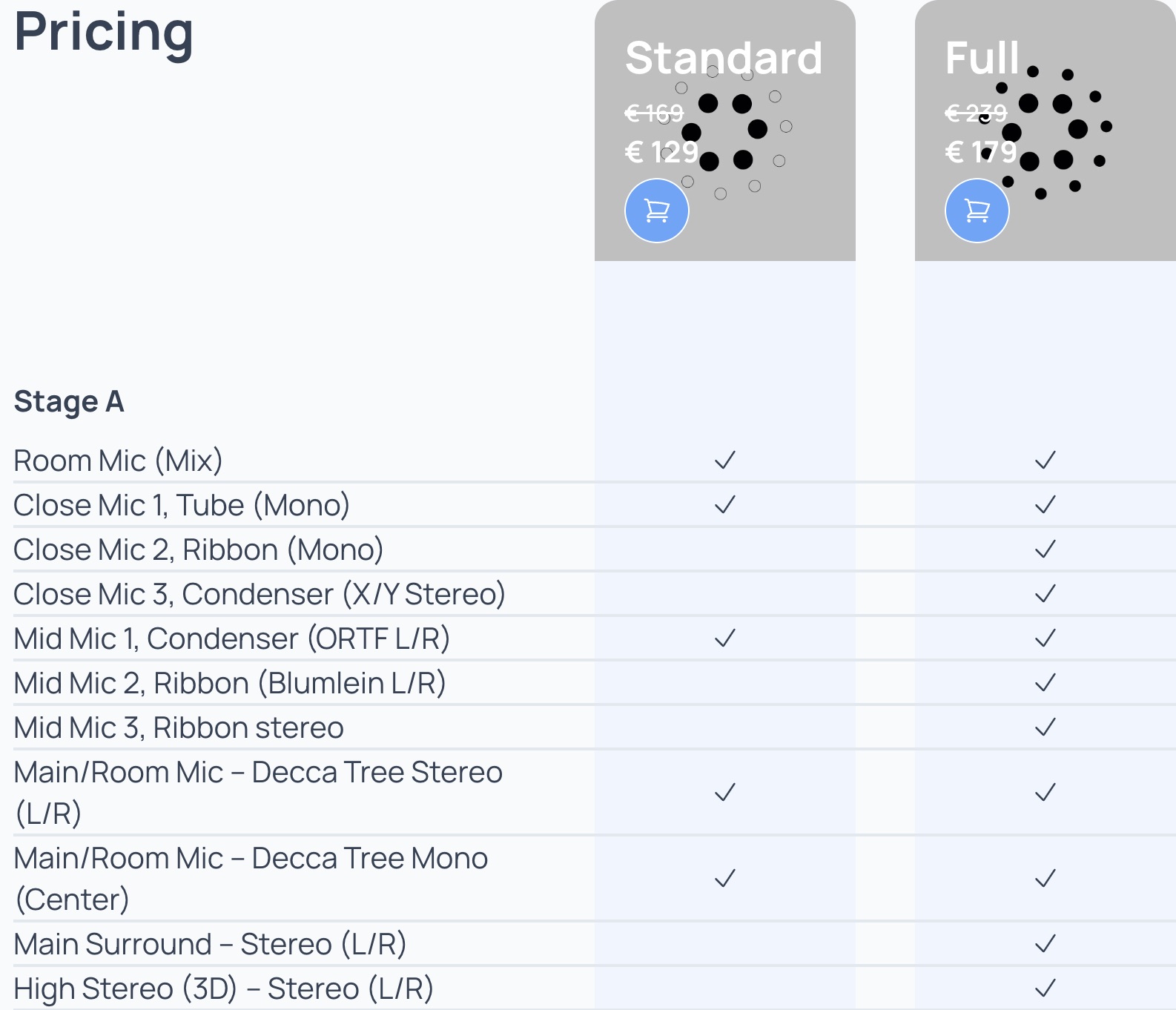Click Main Surround Stereo checkmark under Full
Image resolution: width=1176 pixels, height=1010 pixels.
tap(1045, 944)
